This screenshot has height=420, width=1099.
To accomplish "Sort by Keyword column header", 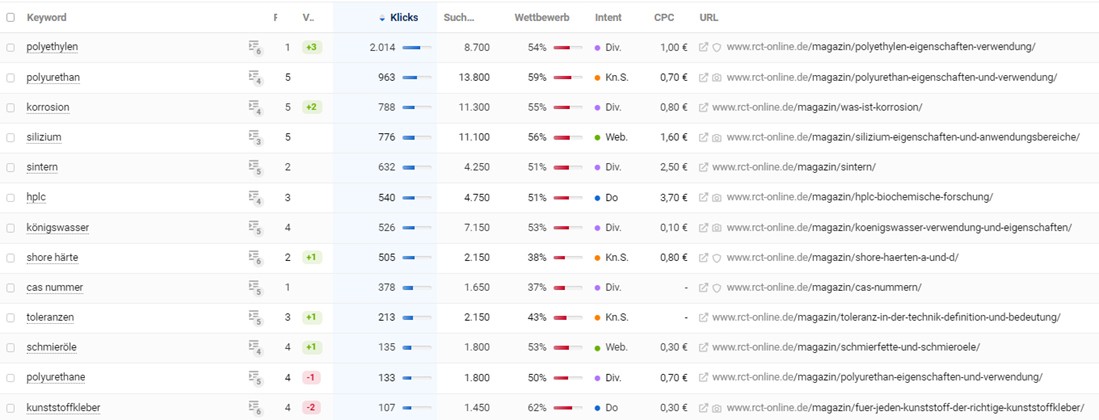I will 47,18.
